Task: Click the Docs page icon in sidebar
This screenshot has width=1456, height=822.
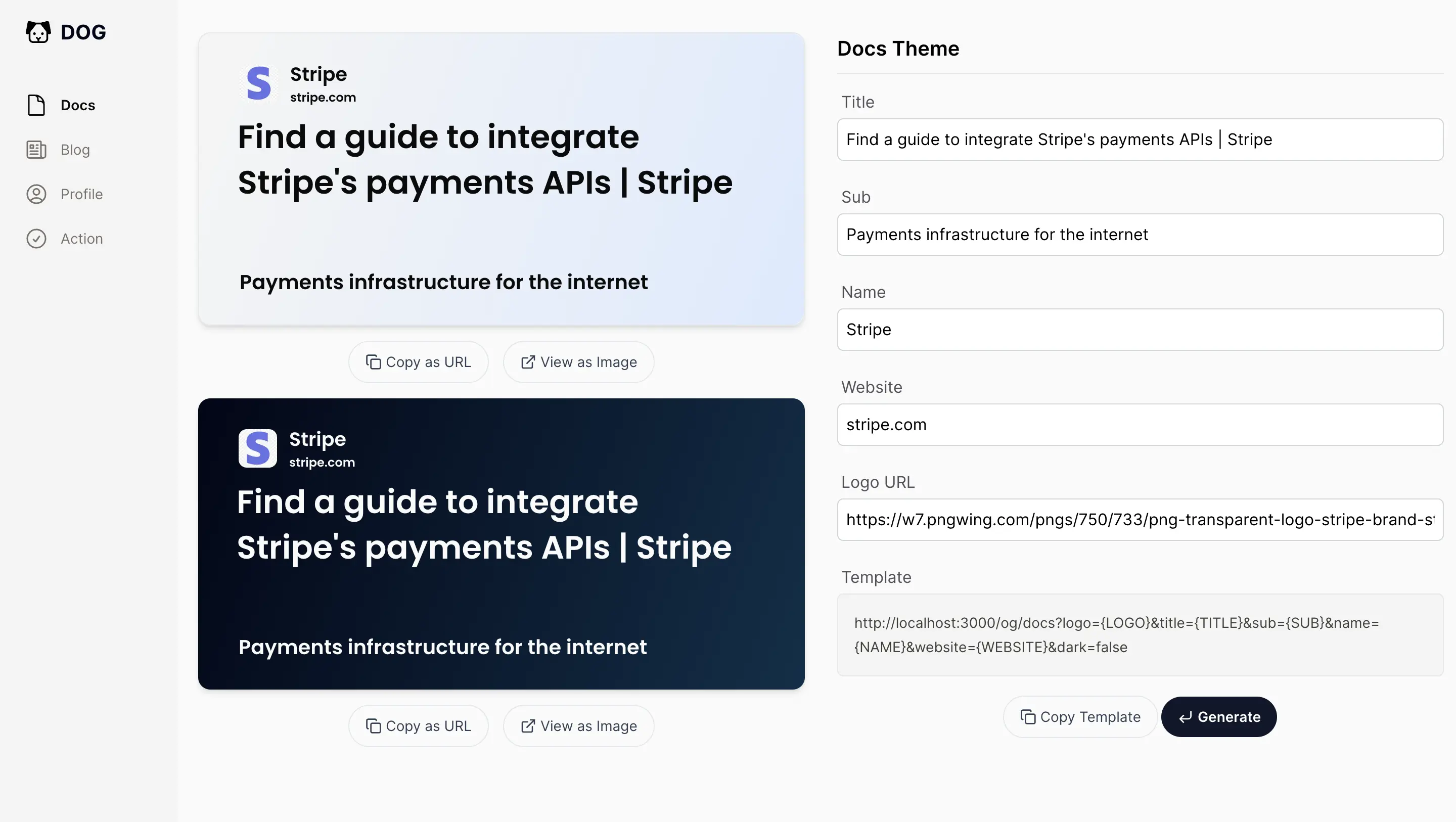Action: click(x=36, y=105)
